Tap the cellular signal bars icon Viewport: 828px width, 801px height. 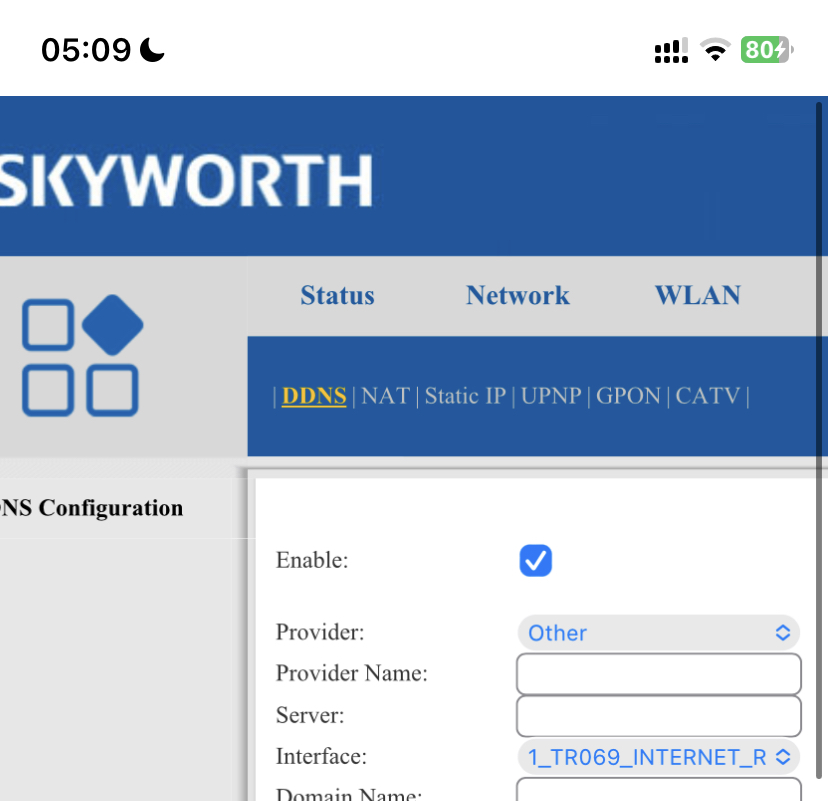[671, 50]
